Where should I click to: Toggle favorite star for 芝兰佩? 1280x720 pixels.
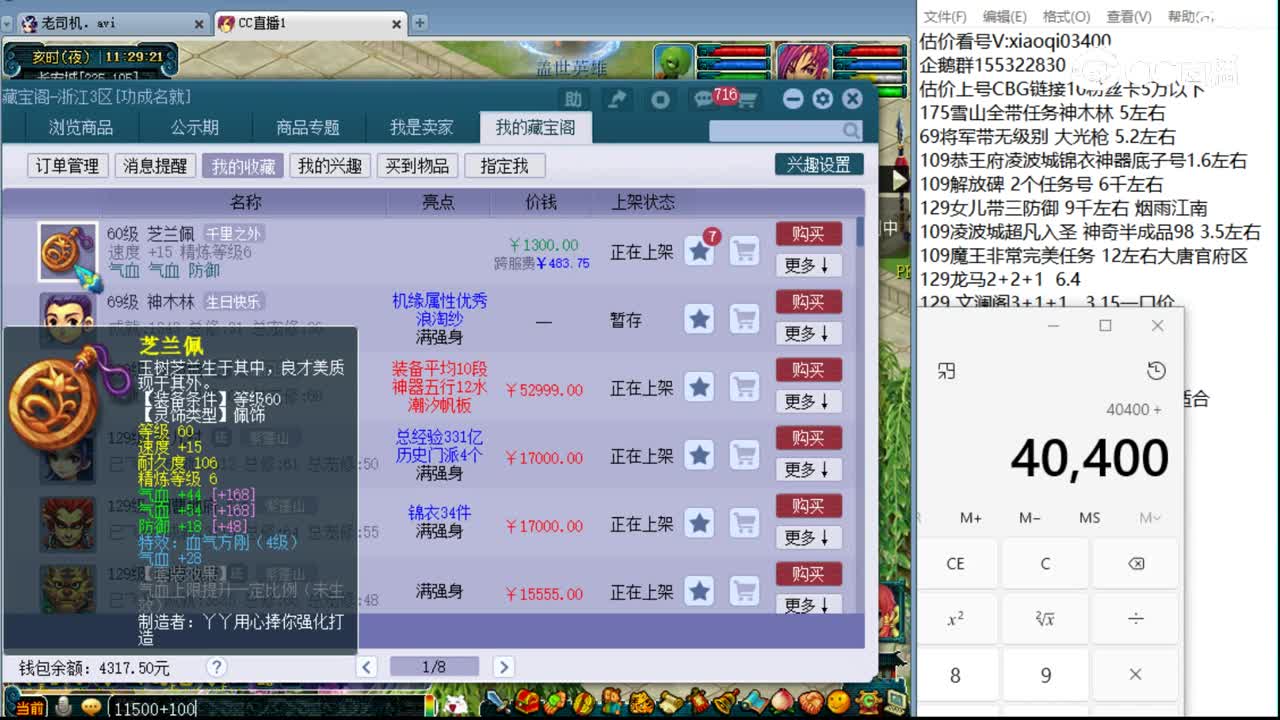point(699,251)
